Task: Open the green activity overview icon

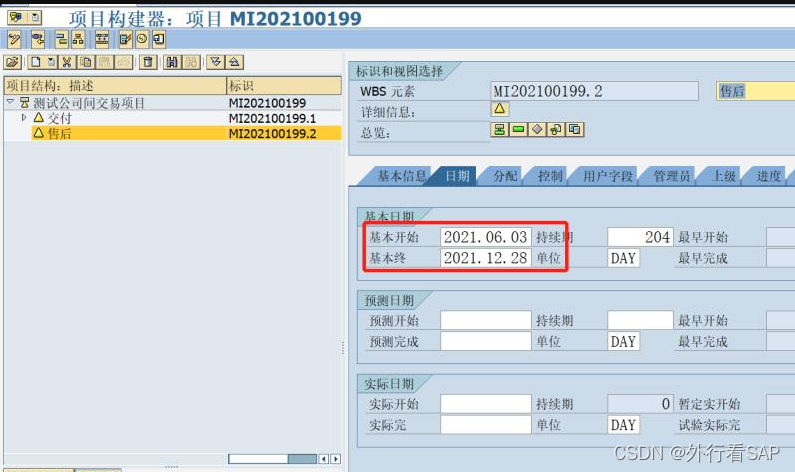Action: (518, 130)
